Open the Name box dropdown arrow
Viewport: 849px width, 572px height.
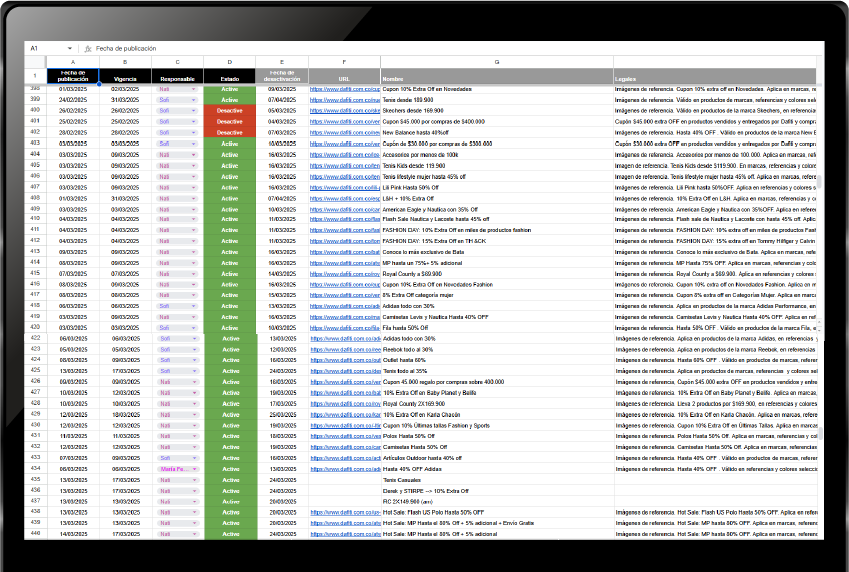point(69,49)
